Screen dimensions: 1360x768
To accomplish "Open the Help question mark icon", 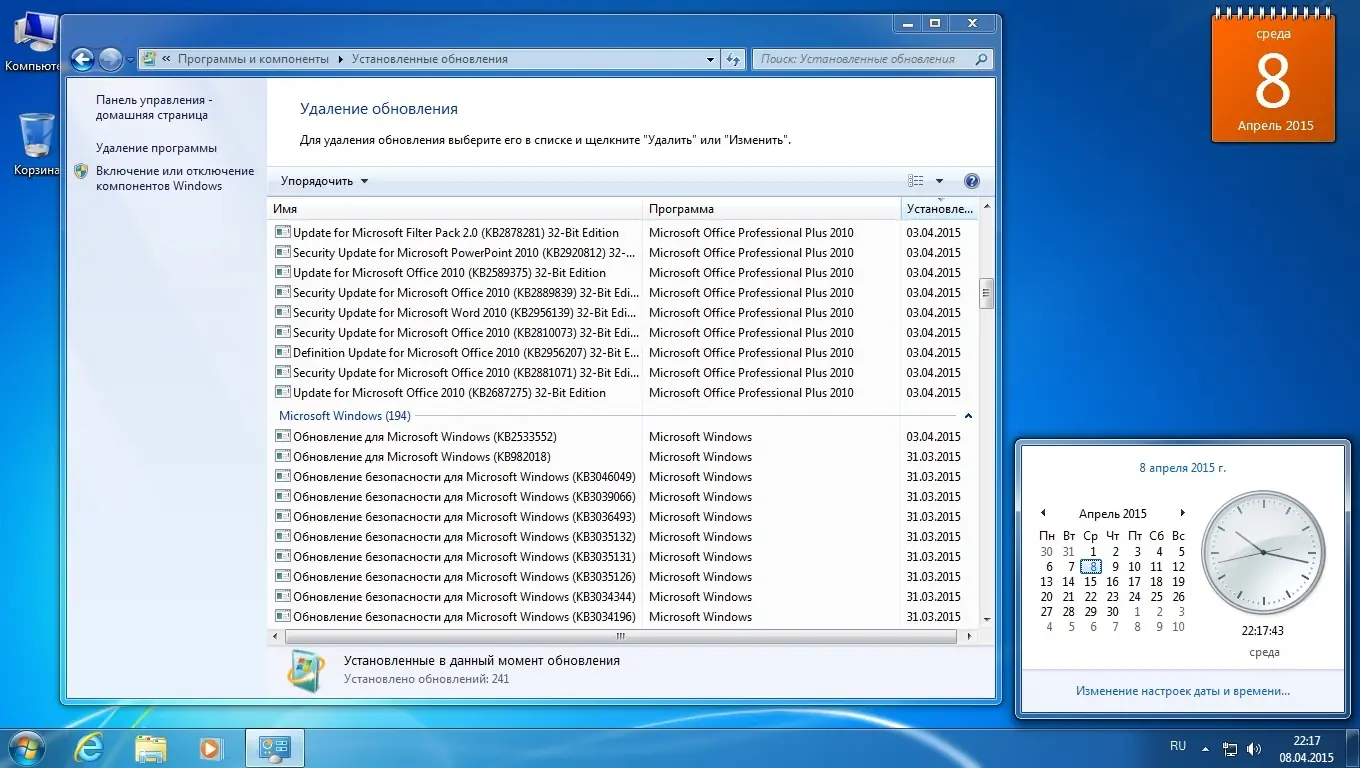I will point(971,180).
